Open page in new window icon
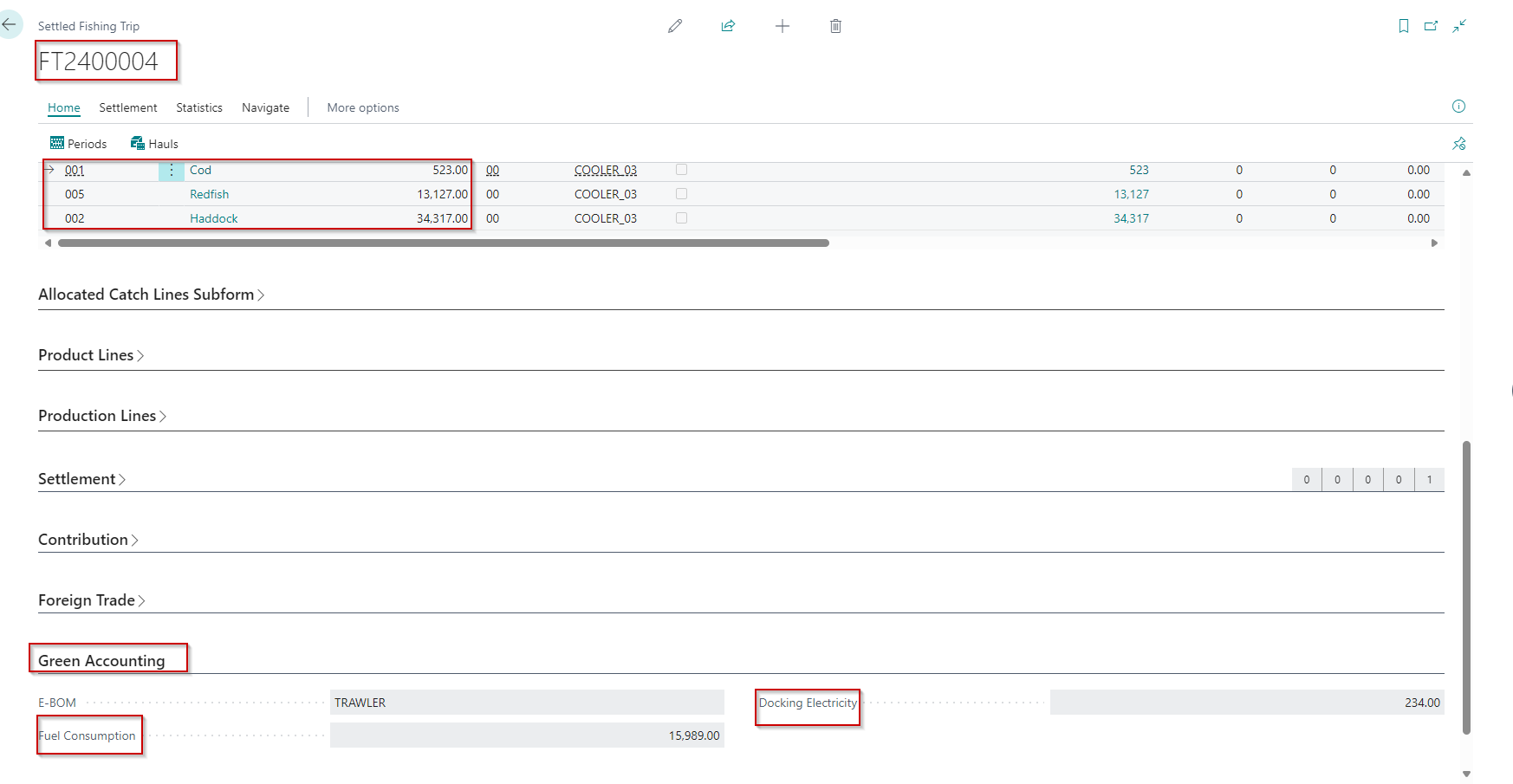Viewport: 1513px width, 784px height. [1431, 26]
